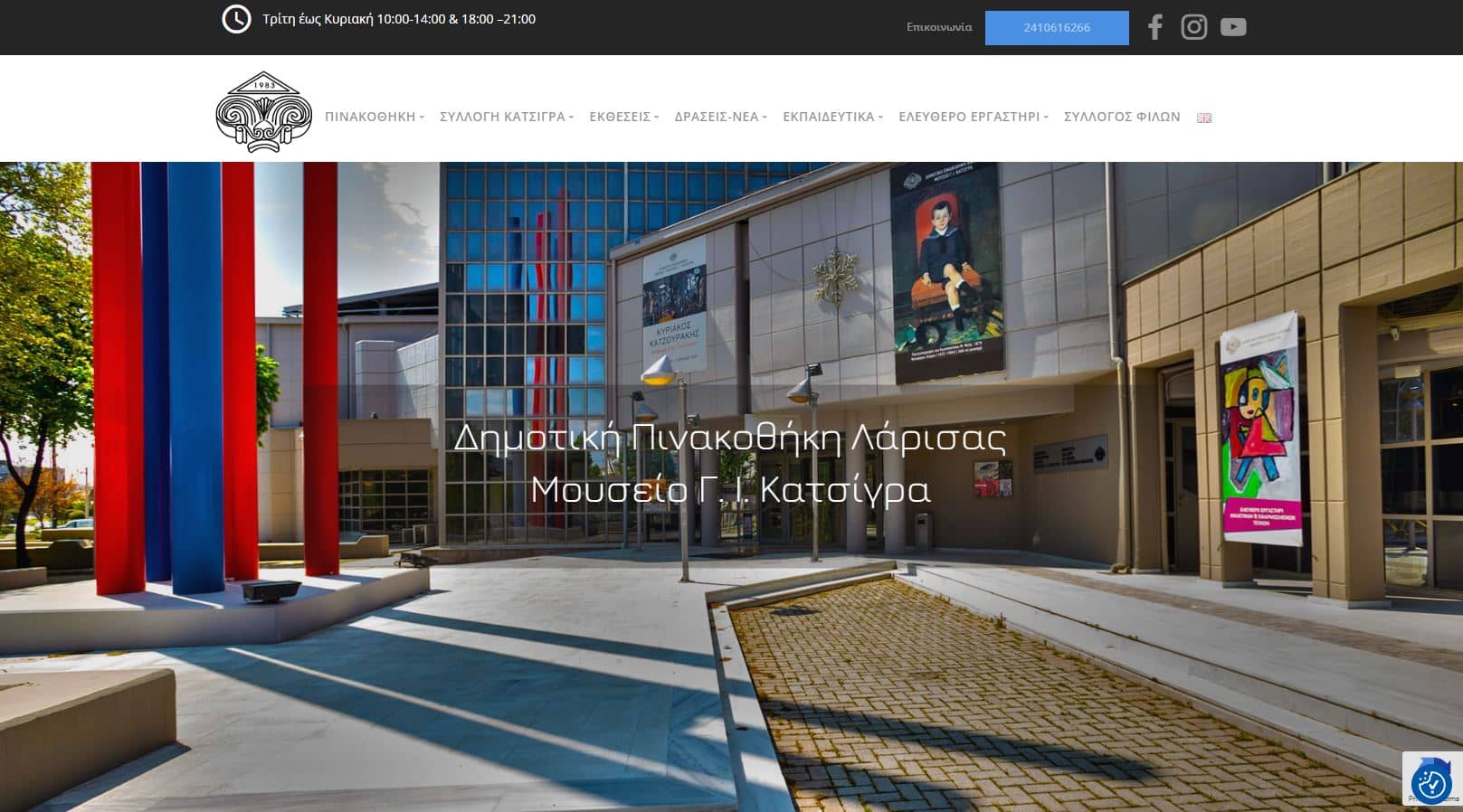Click the opening hours text
Image resolution: width=1463 pixels, height=812 pixels.
[398, 19]
